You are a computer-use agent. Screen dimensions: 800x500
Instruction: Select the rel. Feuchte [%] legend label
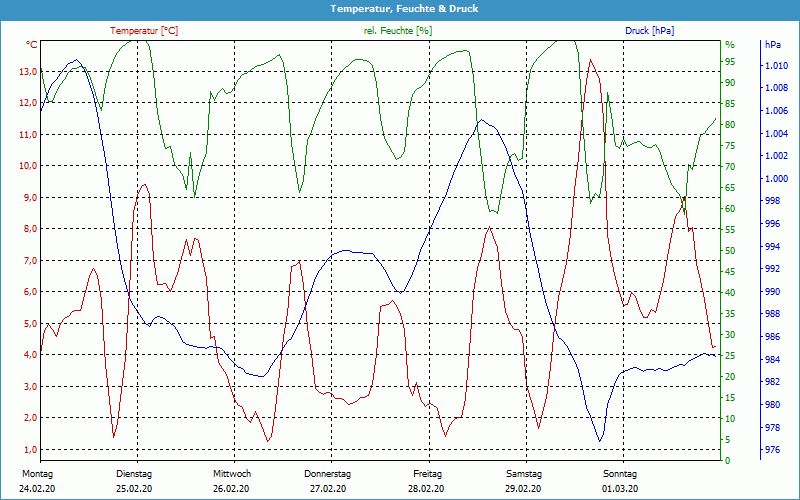(x=398, y=31)
